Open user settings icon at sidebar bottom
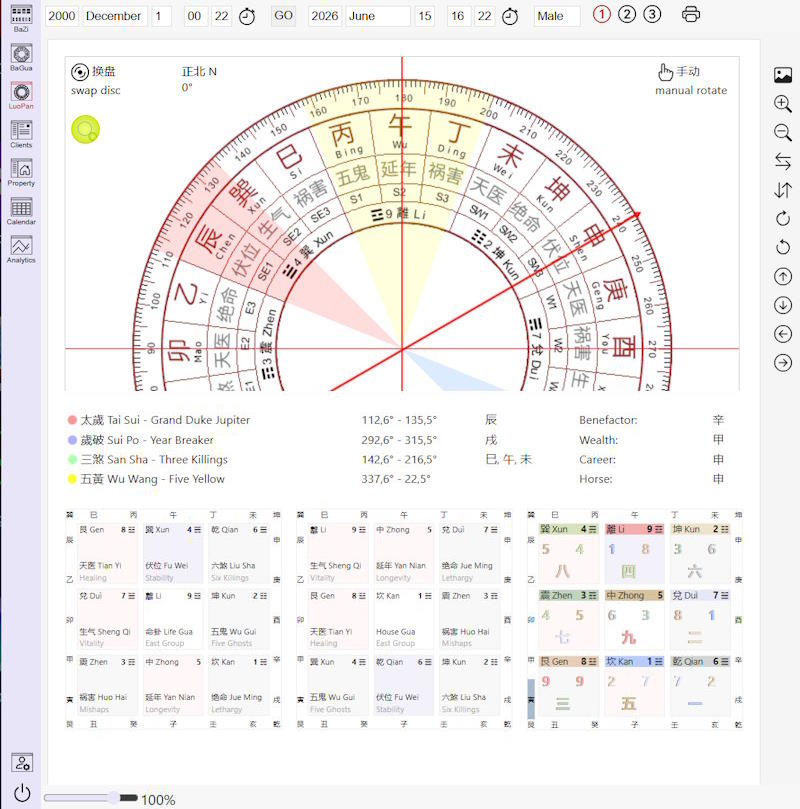Viewport: 800px width, 809px height. point(22,762)
